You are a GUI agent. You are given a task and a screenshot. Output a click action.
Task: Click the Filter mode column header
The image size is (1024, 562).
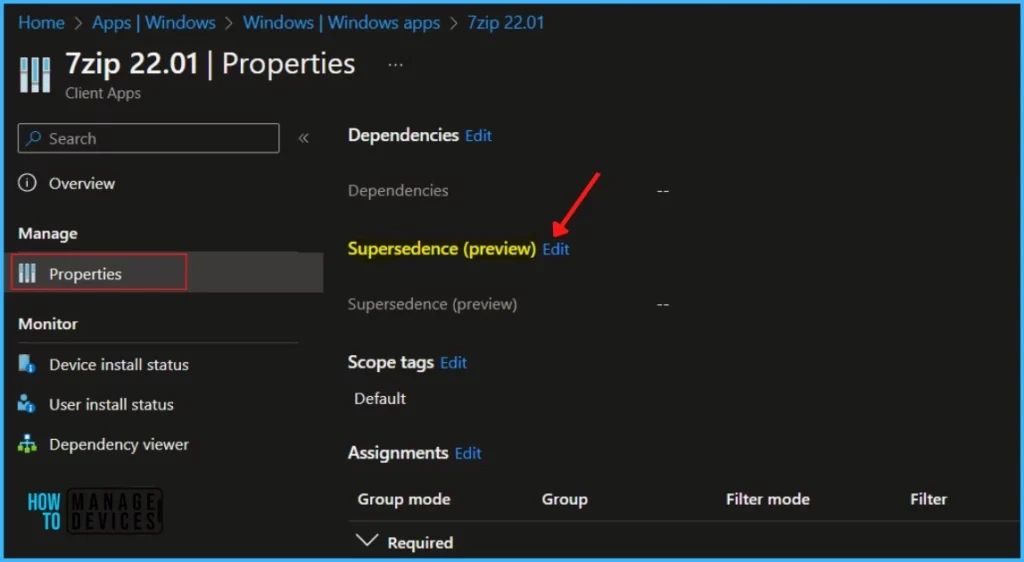point(767,499)
